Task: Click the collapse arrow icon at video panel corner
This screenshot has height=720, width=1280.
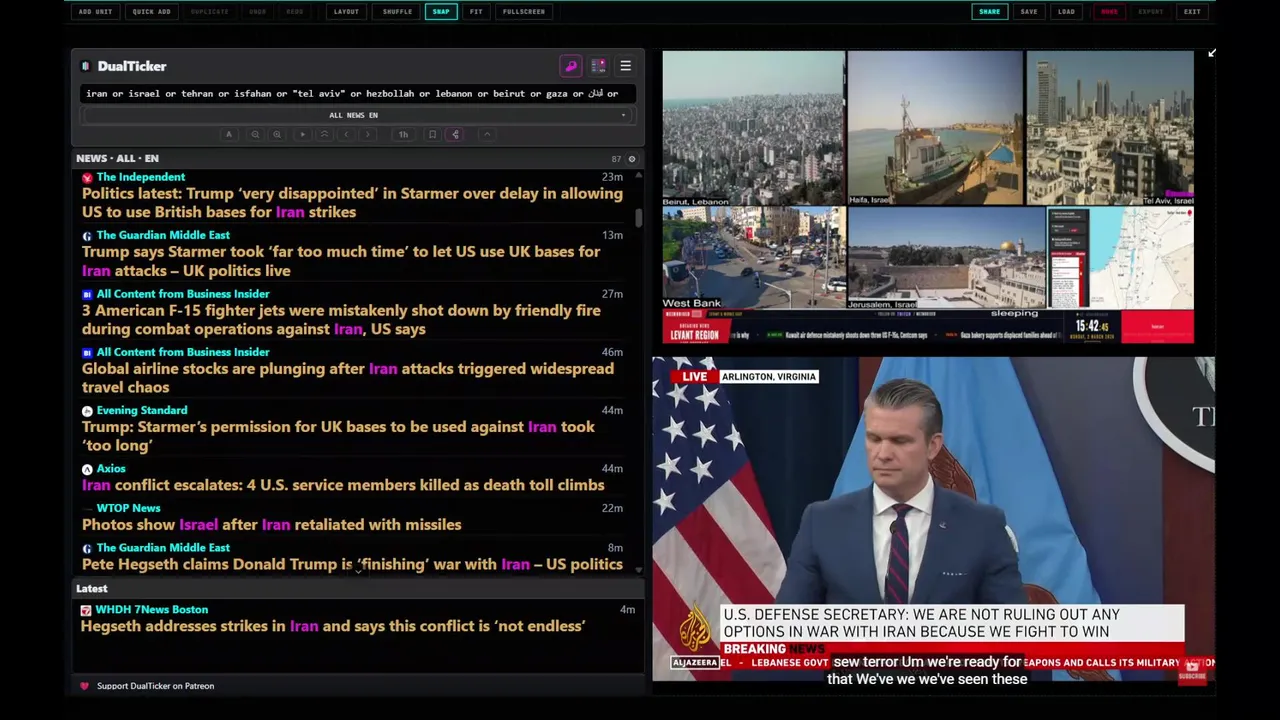Action: point(1211,53)
